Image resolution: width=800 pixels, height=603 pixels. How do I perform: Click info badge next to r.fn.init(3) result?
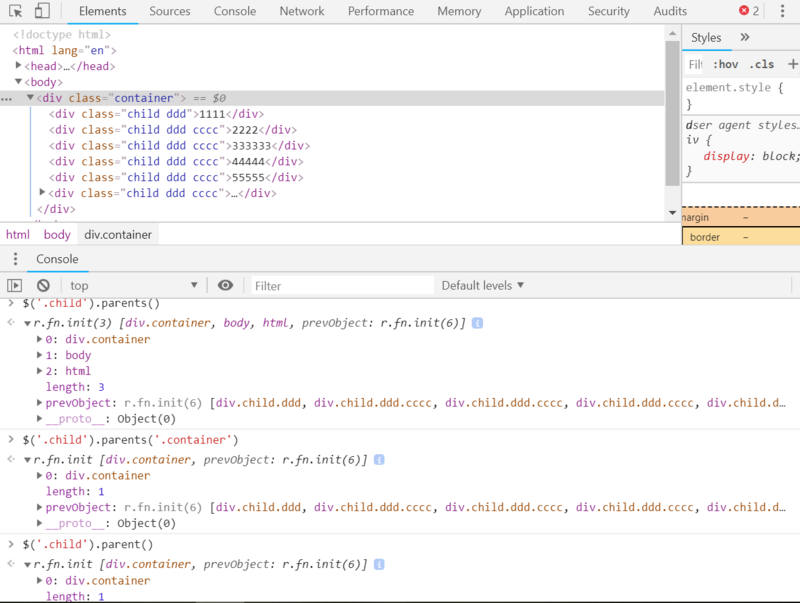477,323
